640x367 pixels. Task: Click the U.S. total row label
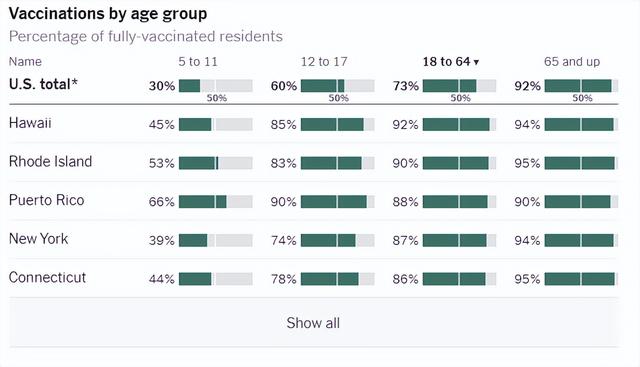point(43,84)
